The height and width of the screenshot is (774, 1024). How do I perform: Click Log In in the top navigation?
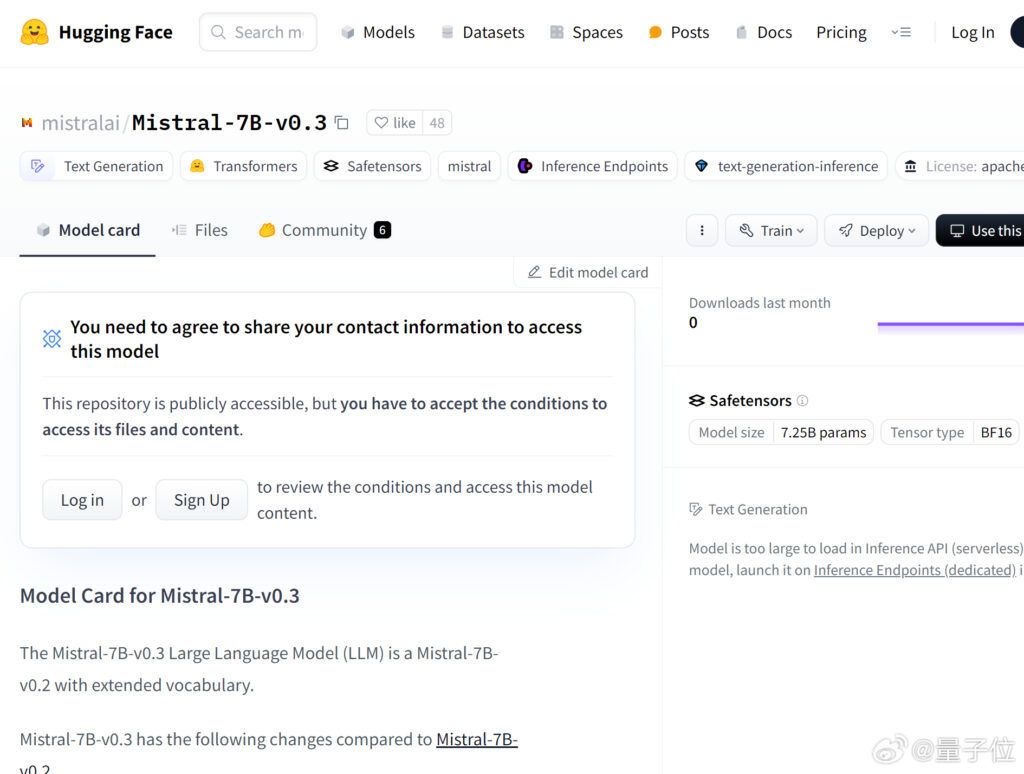pos(972,32)
